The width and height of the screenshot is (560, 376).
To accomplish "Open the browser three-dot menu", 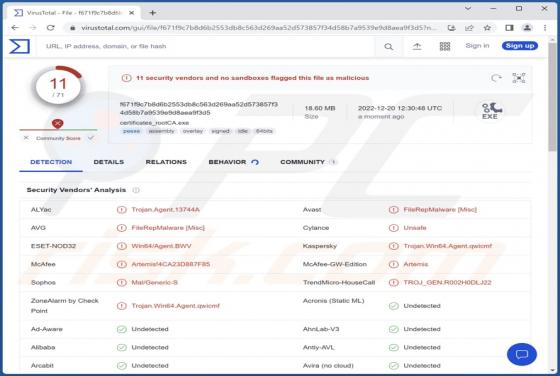I will [x=545, y=28].
